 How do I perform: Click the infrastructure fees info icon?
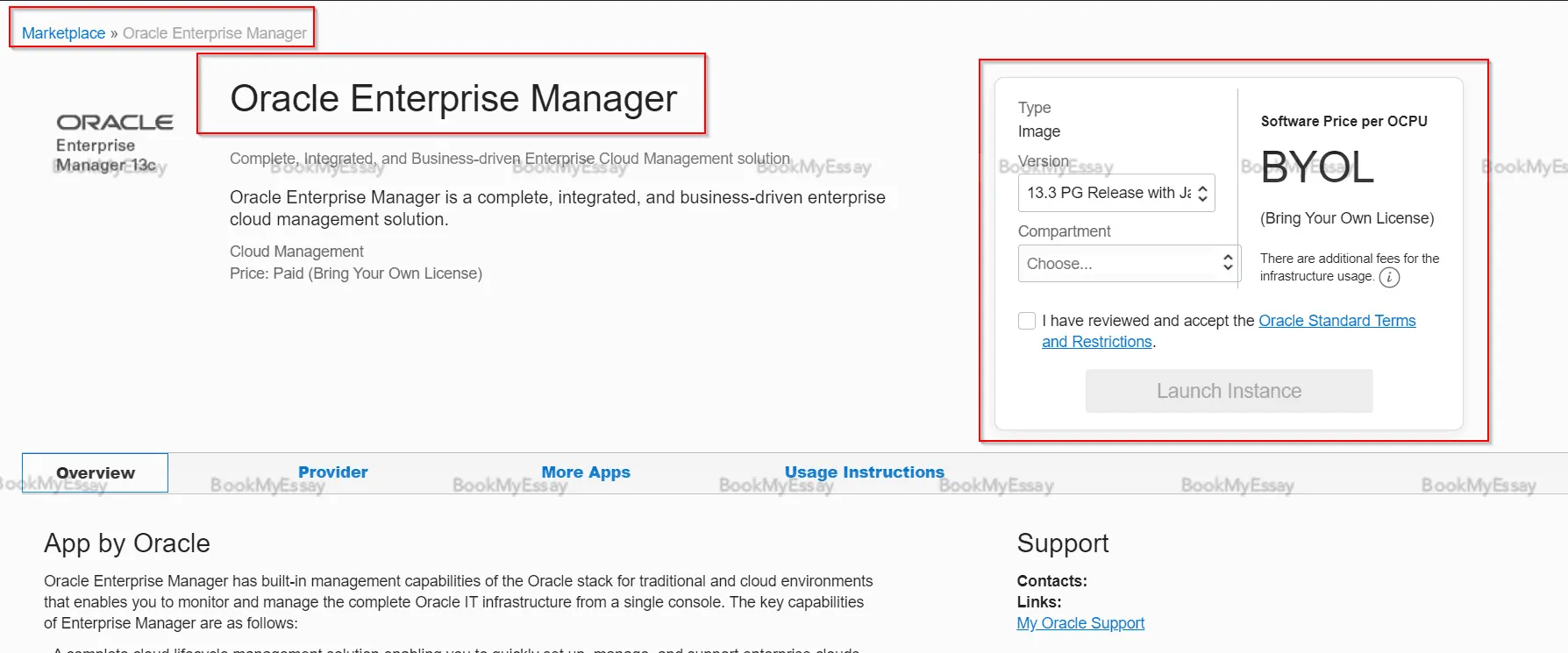(1389, 277)
